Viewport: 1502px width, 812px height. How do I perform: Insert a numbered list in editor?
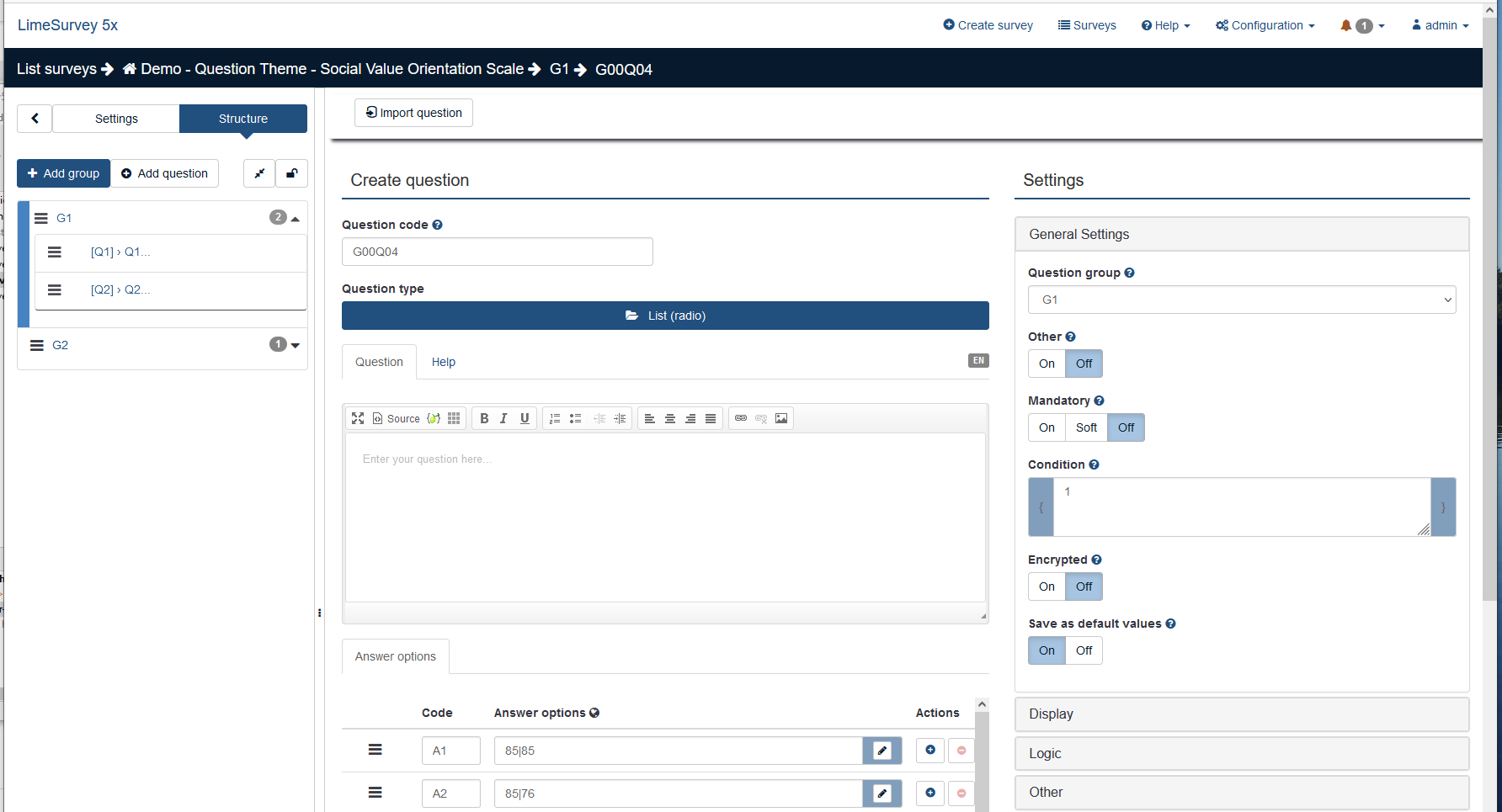pos(555,418)
